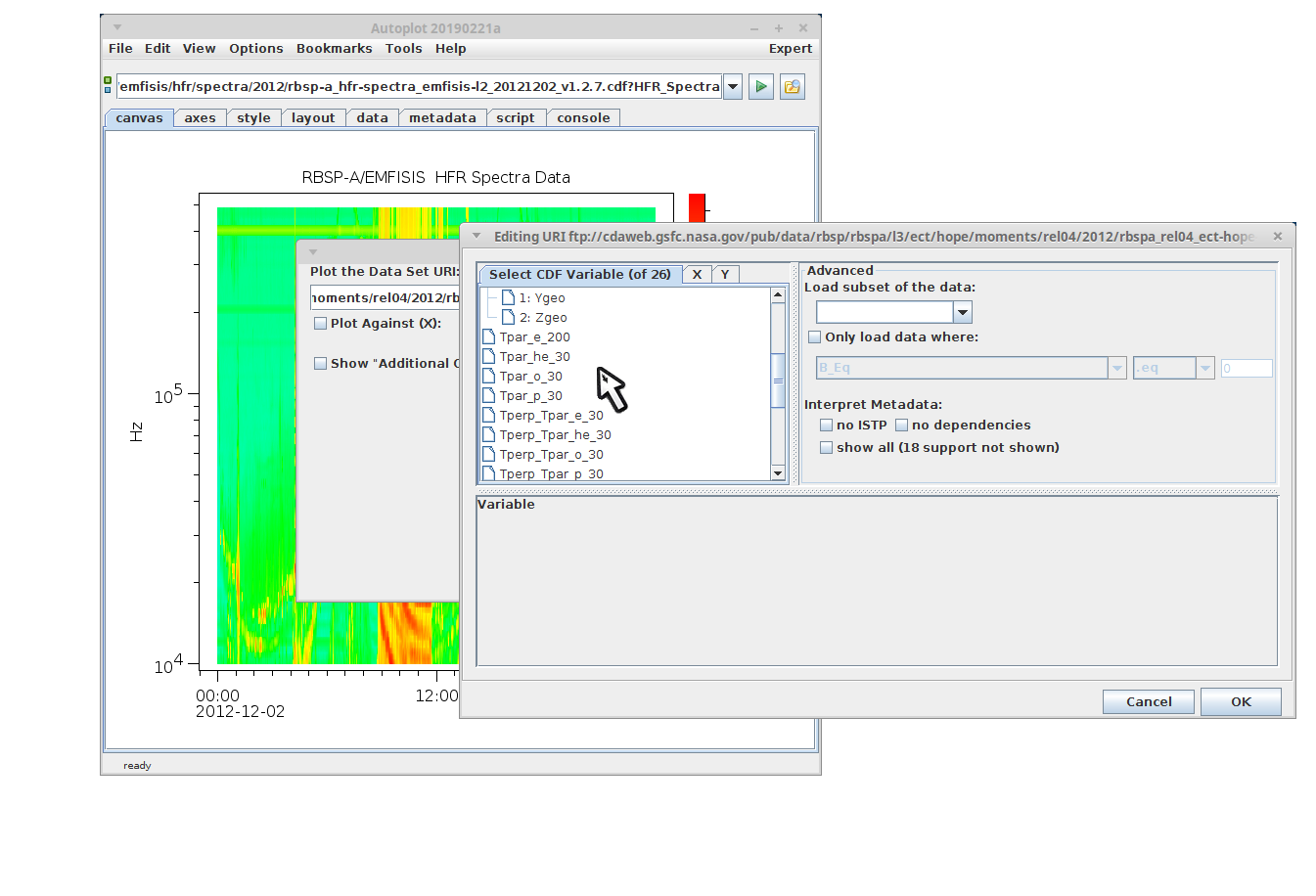
Task: Click the red colorbar on the plot
Action: click(697, 206)
